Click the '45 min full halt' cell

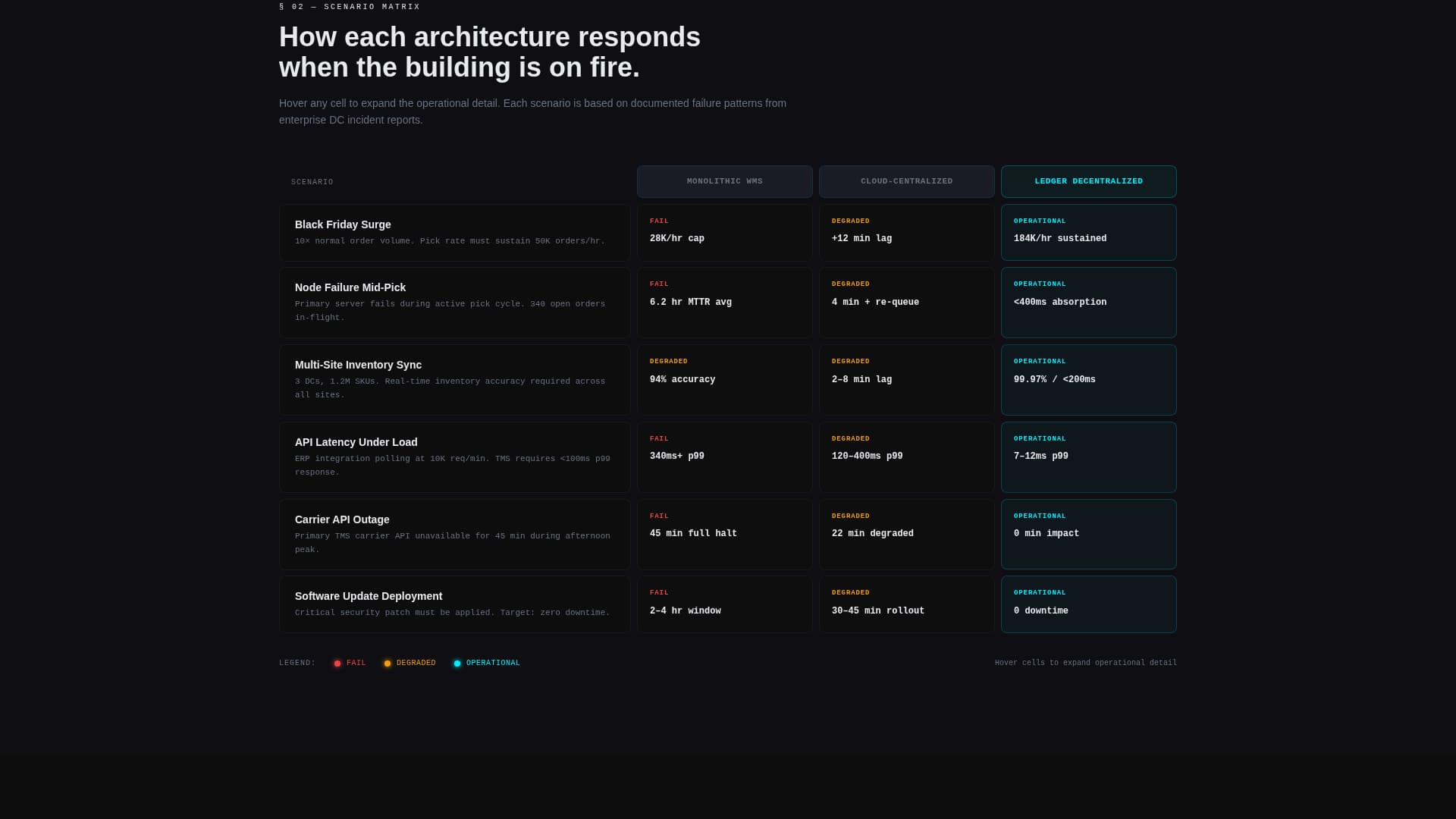[x=724, y=535]
